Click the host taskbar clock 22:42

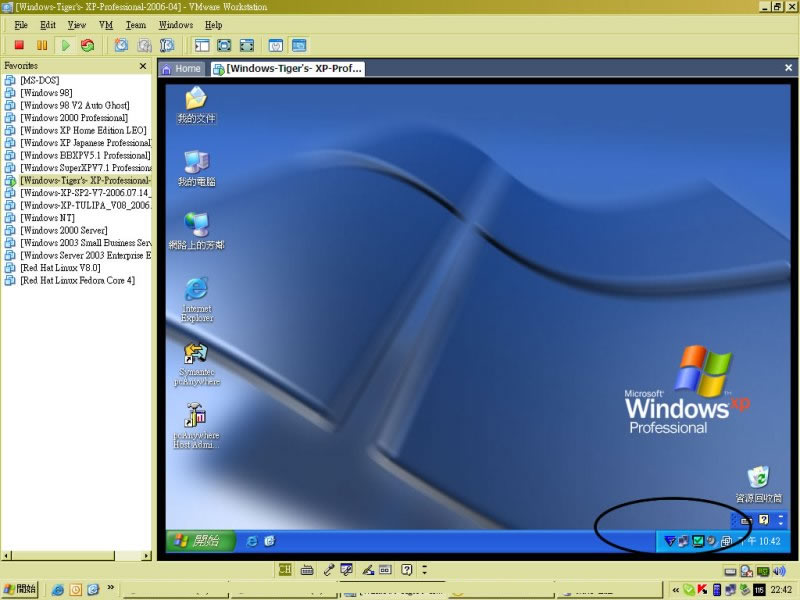click(x=781, y=590)
